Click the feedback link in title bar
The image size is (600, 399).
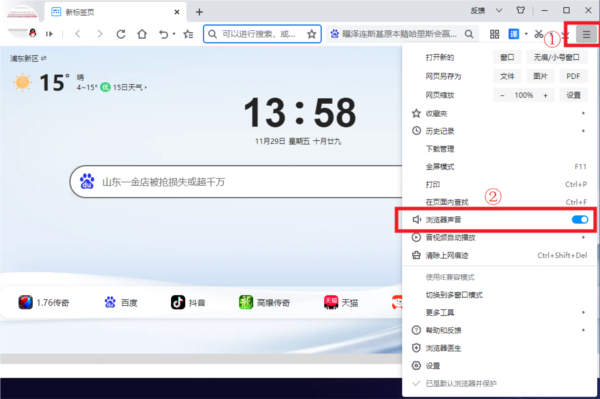pyautogui.click(x=478, y=10)
